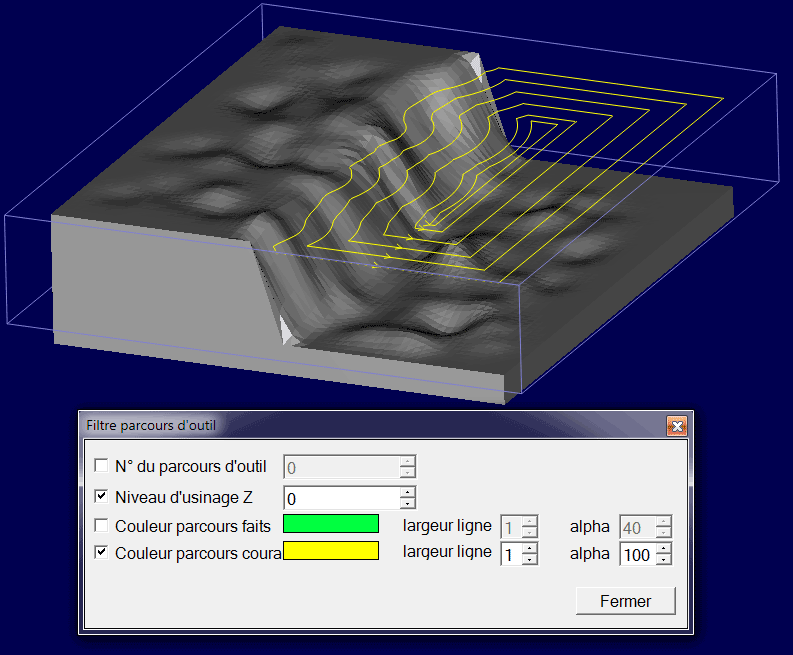Click the largeur ligne field for parcours faits
The width and height of the screenshot is (793, 655).
coord(511,528)
